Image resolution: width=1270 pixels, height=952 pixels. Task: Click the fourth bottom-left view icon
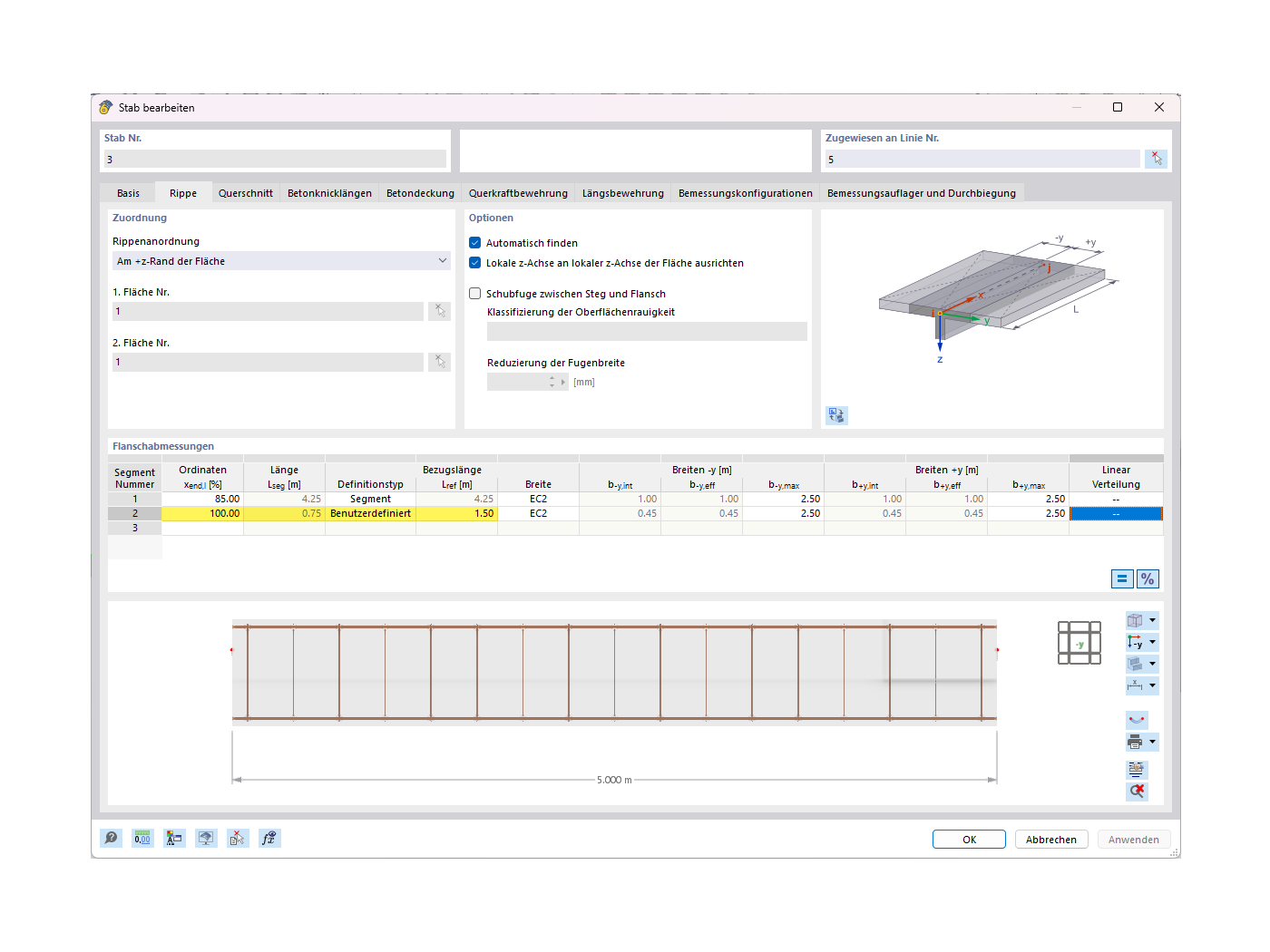(x=206, y=838)
